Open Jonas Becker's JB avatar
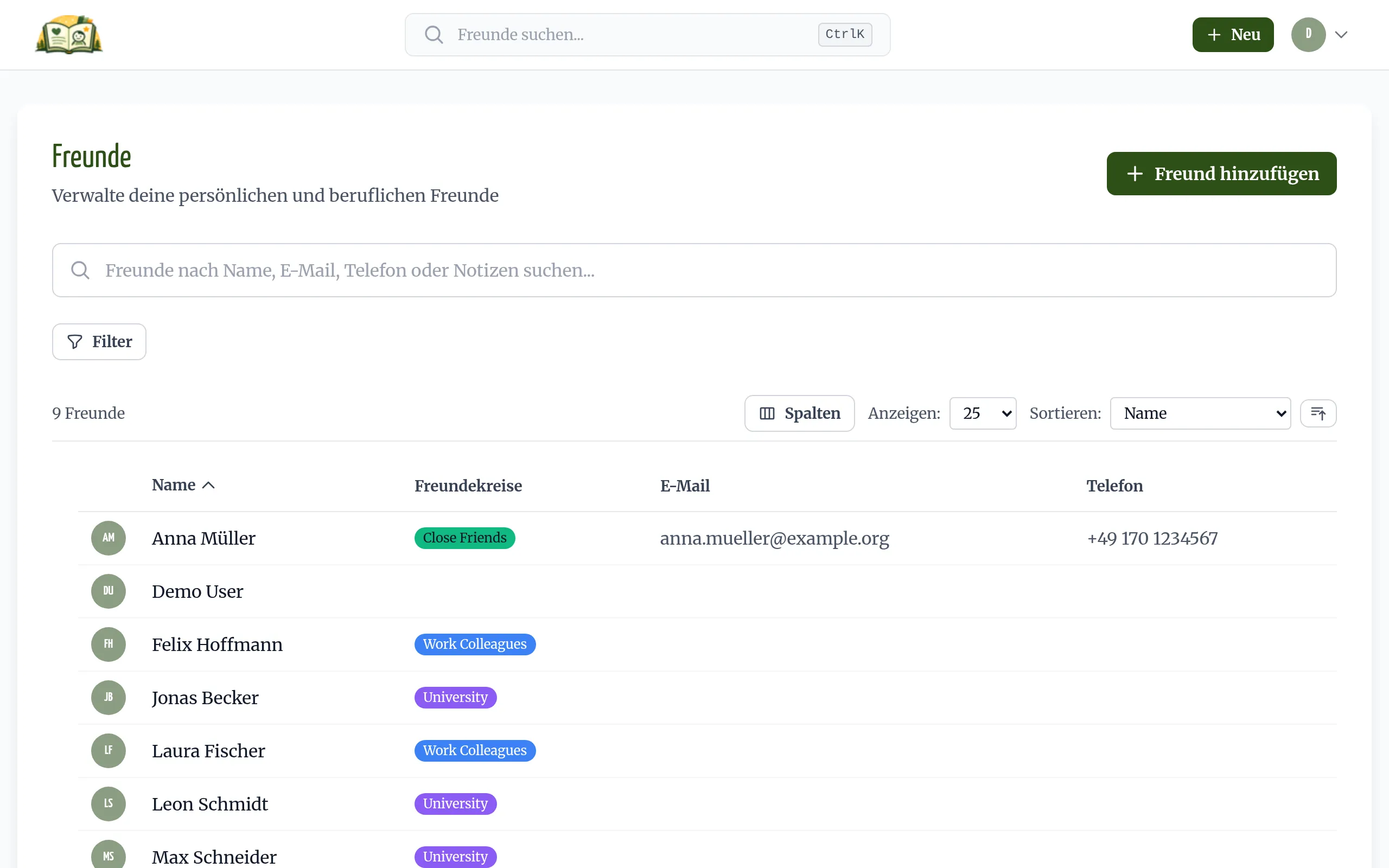Image resolution: width=1389 pixels, height=868 pixels. pos(109,698)
